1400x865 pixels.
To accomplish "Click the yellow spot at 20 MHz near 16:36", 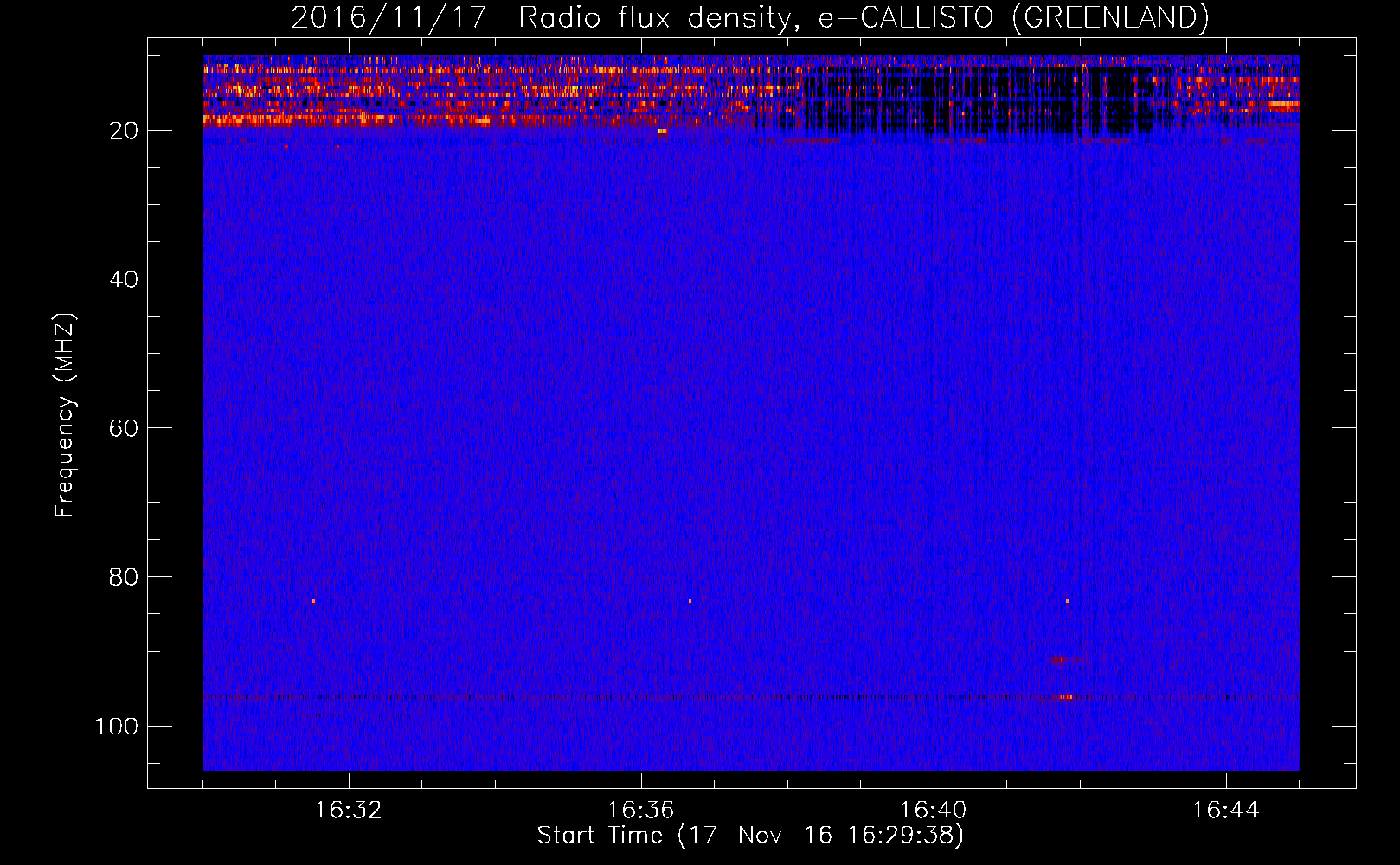I will (x=662, y=131).
